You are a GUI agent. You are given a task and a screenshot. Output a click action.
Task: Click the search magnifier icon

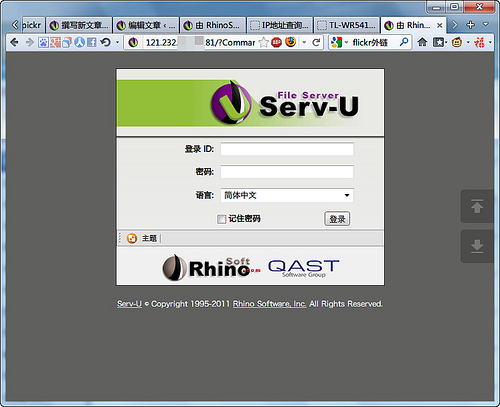tap(404, 42)
